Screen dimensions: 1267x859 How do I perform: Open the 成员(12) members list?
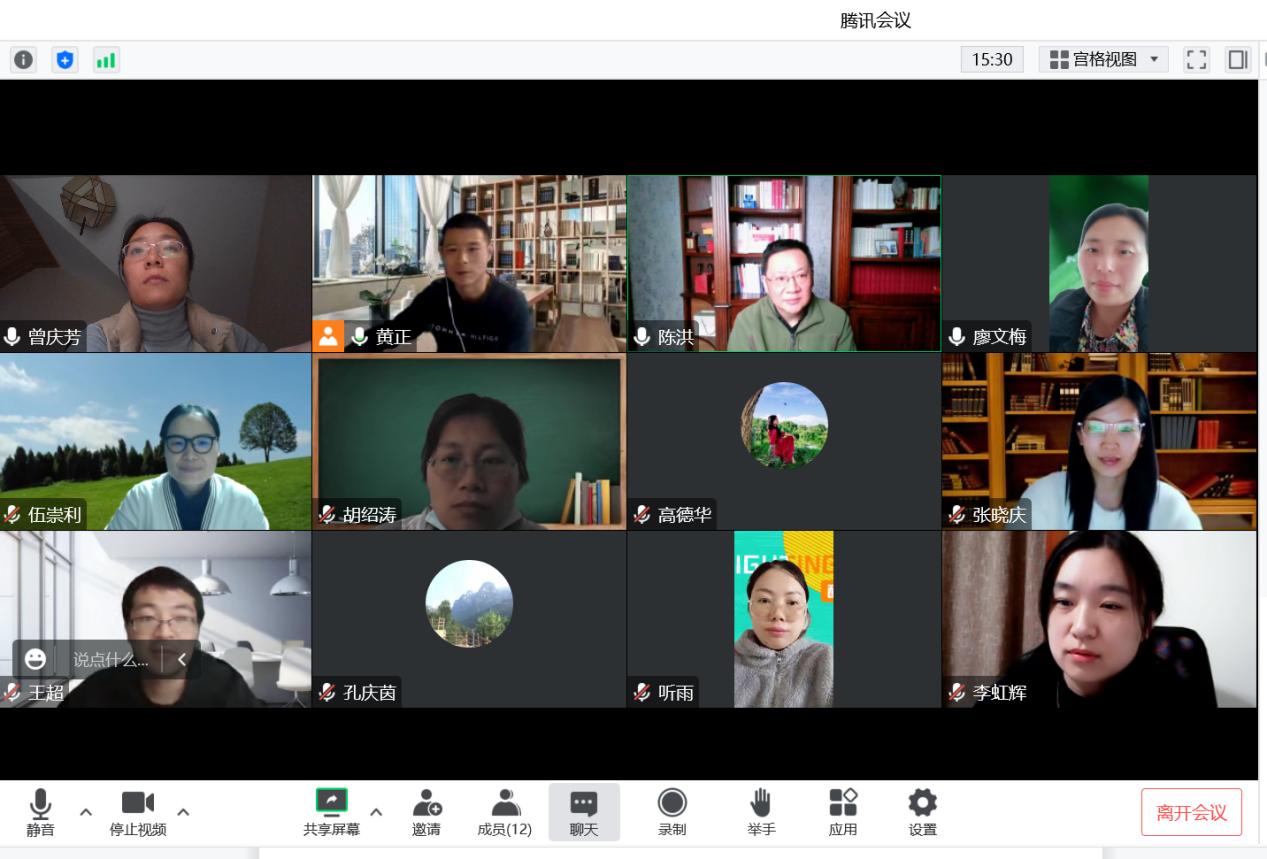(x=505, y=812)
